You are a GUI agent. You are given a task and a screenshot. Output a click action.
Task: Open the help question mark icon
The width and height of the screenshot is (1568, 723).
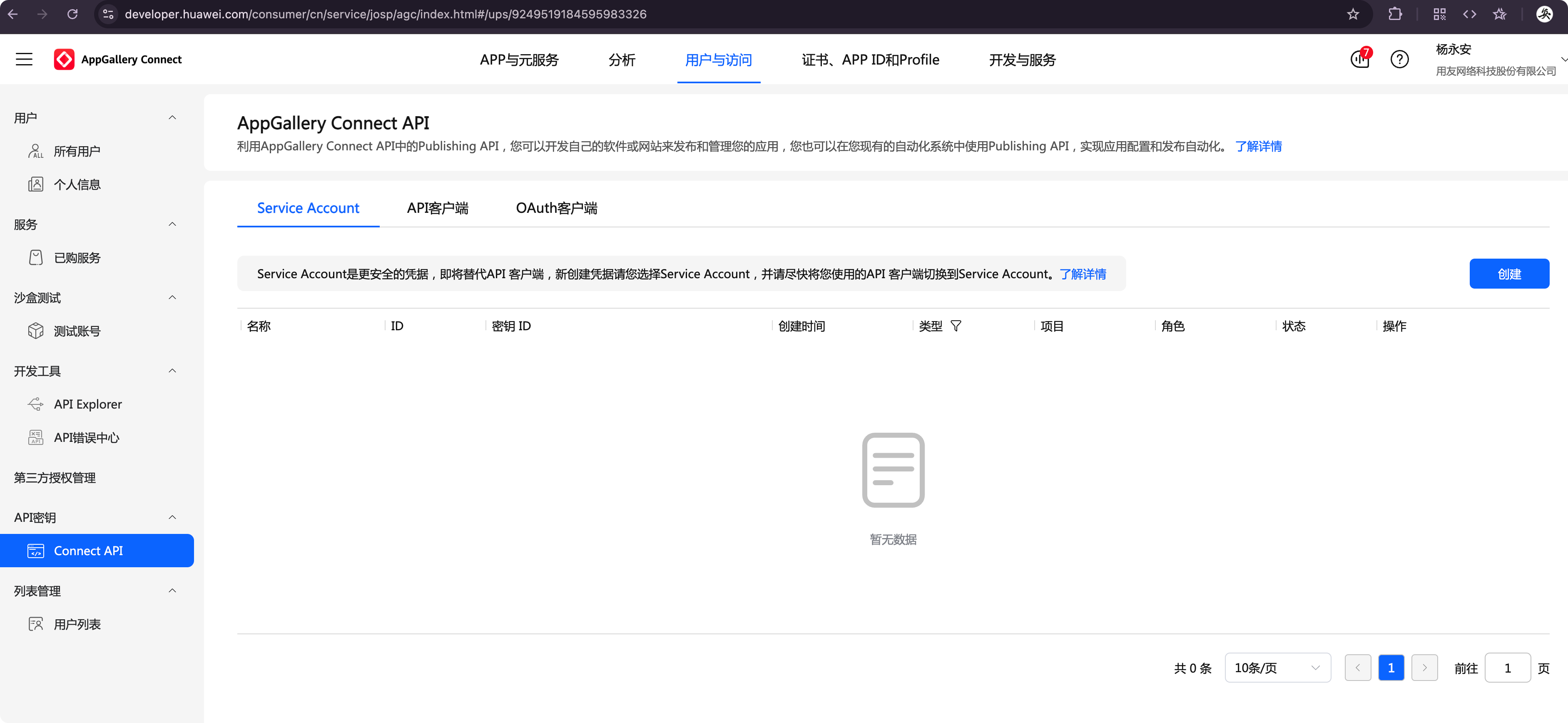pyautogui.click(x=1399, y=59)
